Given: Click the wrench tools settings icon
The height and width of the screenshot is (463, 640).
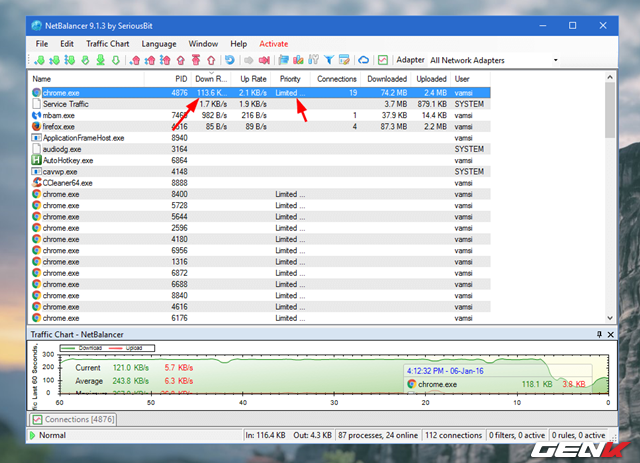Looking at the screenshot, I should [x=314, y=60].
